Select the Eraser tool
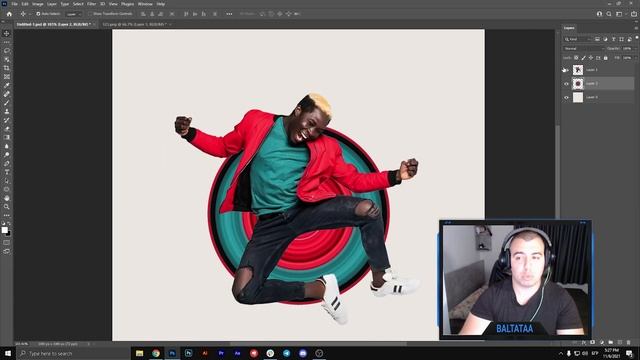640x360 pixels. (x=7, y=129)
